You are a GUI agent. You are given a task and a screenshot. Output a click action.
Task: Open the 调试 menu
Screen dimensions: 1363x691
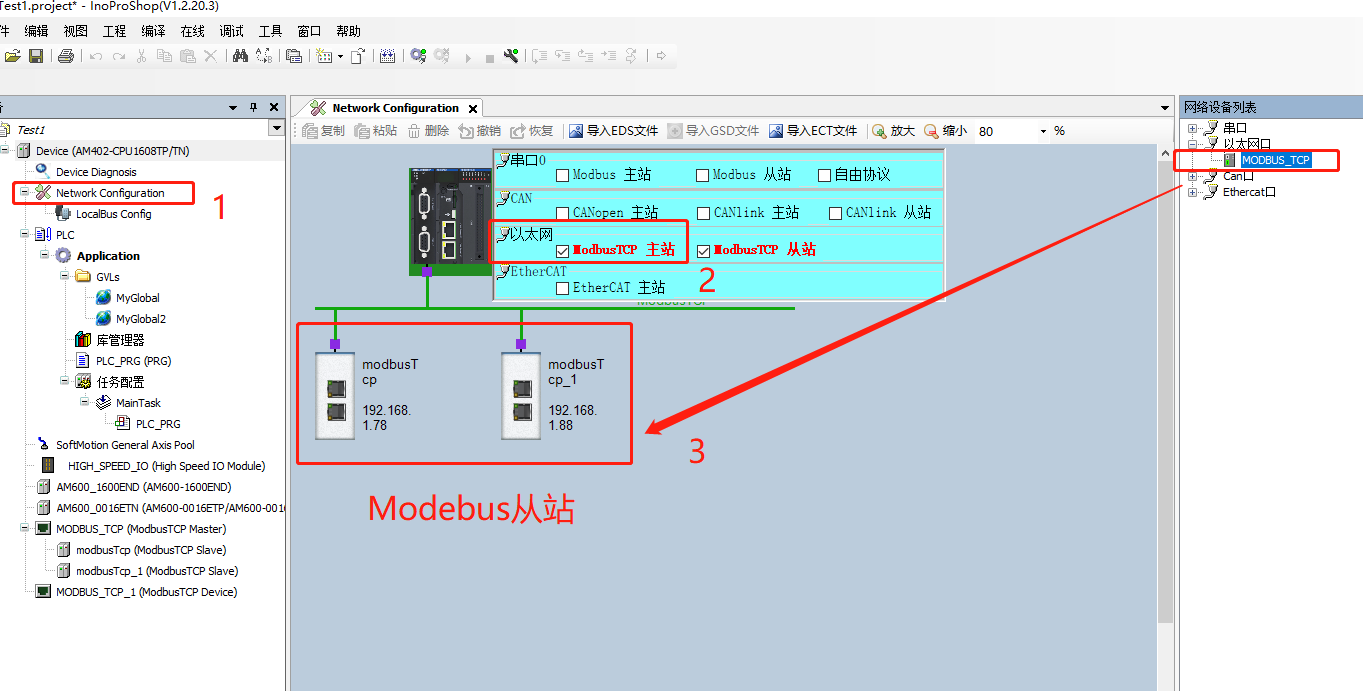coord(231,31)
